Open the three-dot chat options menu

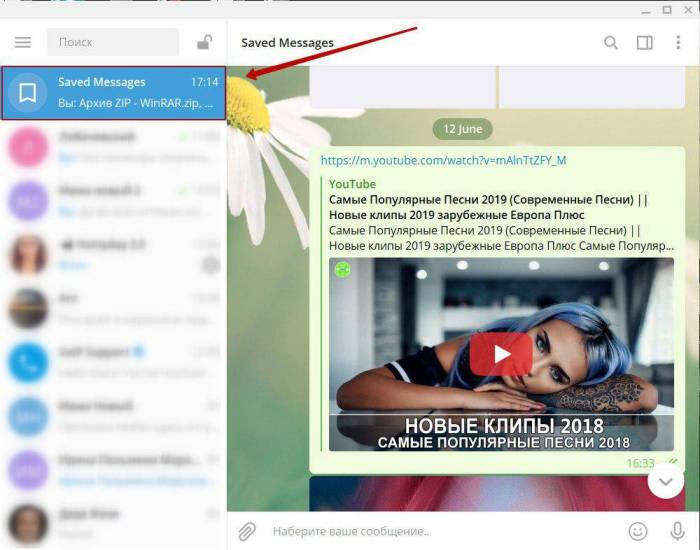pos(678,43)
